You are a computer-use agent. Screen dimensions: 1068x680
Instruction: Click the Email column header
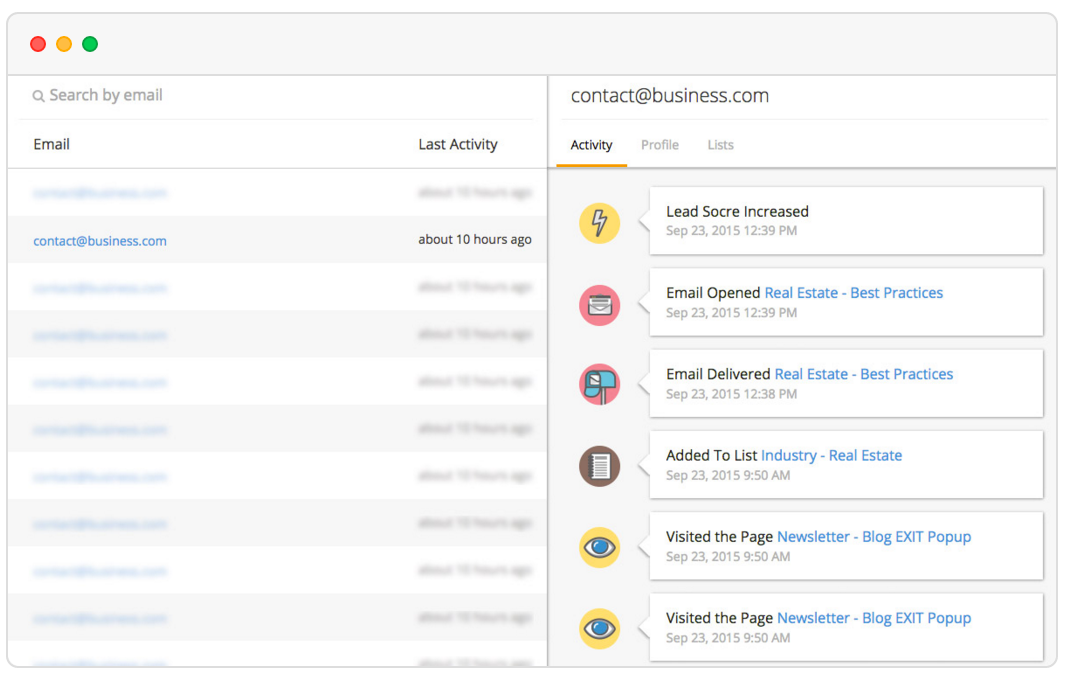(x=51, y=144)
